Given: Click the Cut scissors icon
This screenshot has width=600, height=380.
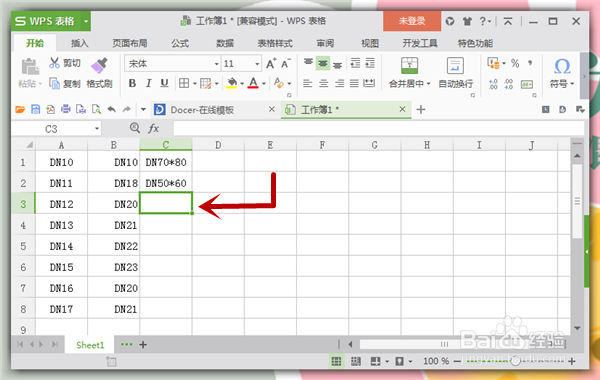Looking at the screenshot, I should (54, 63).
